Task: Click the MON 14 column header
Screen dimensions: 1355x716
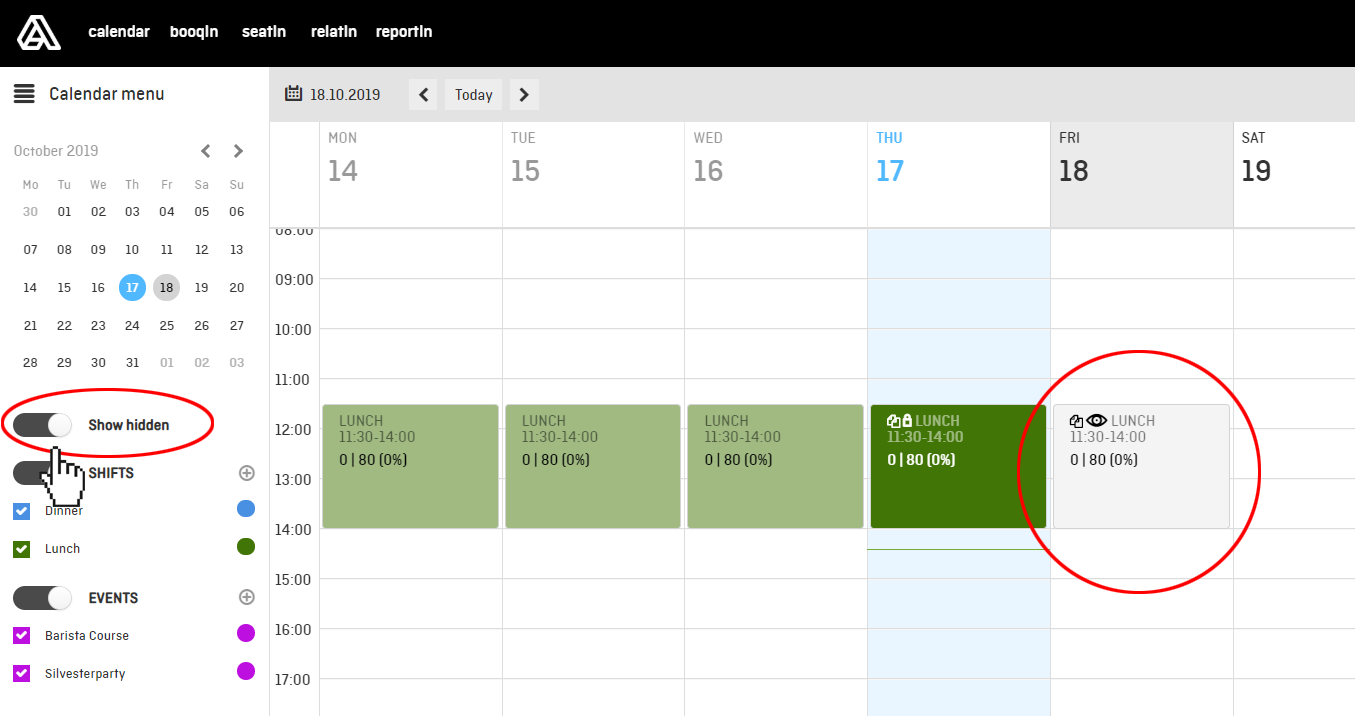Action: click(x=411, y=175)
